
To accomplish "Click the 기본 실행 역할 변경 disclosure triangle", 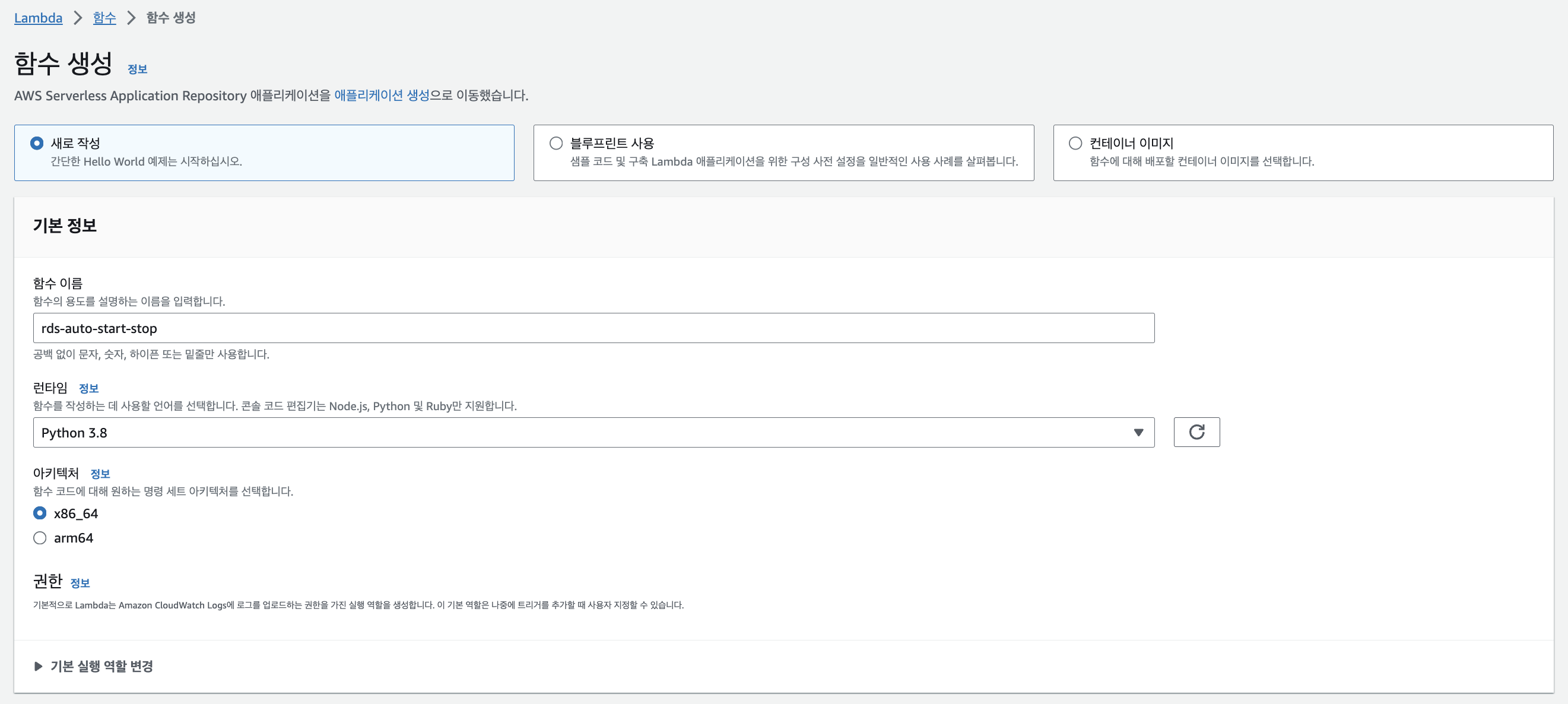I will tap(39, 665).
